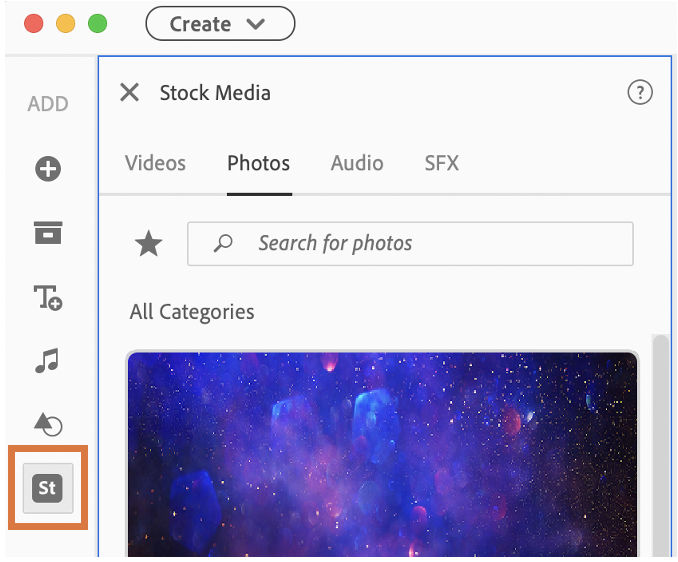The width and height of the screenshot is (678, 562).
Task: Toggle the favorites star filter
Action: coord(149,243)
